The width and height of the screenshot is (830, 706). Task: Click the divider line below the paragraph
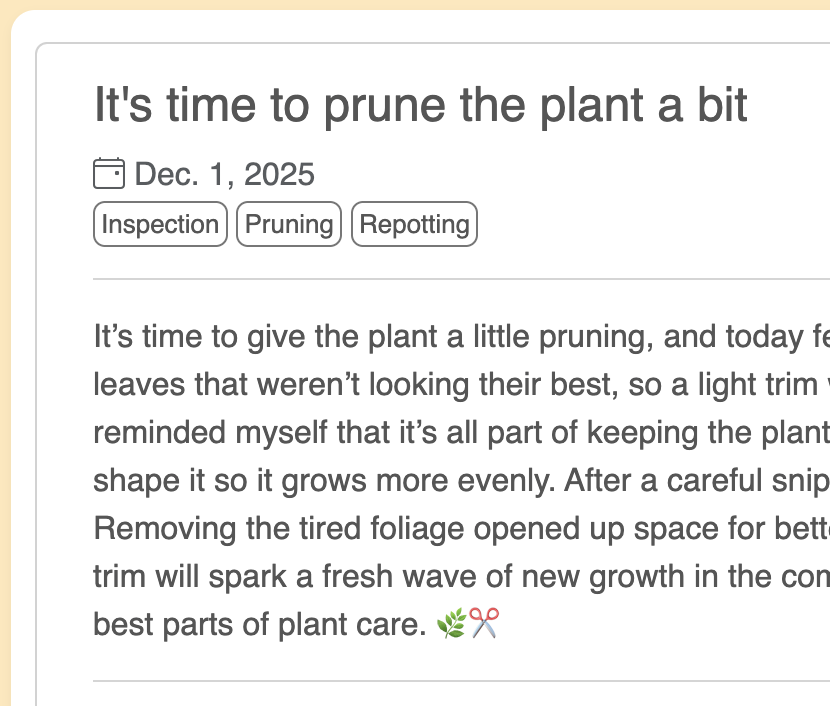pos(460,681)
